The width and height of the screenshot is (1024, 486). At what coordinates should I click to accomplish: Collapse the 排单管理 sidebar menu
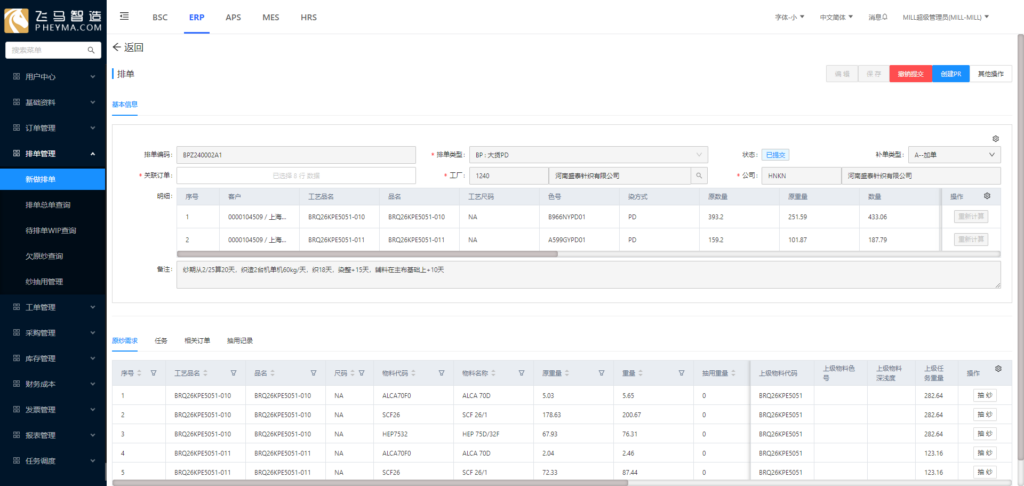(53, 154)
